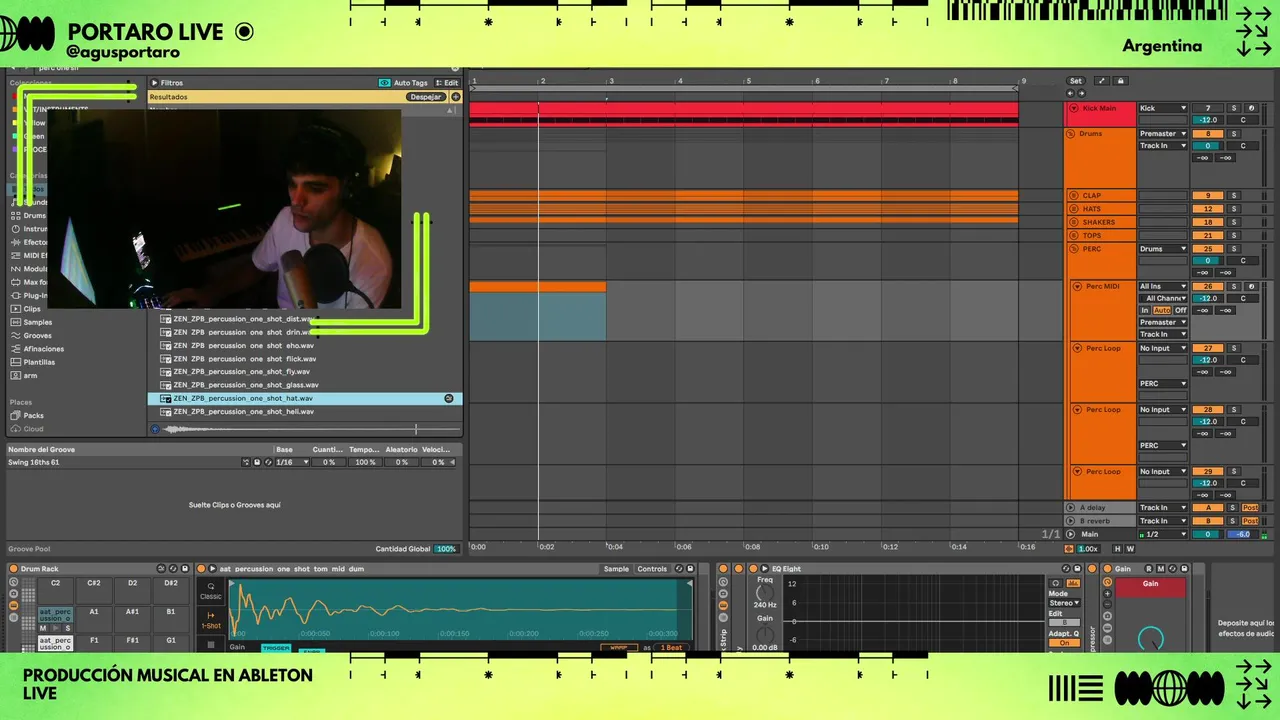Arm the Kick Main track record button
The image size is (1280, 720).
(x=1251, y=108)
